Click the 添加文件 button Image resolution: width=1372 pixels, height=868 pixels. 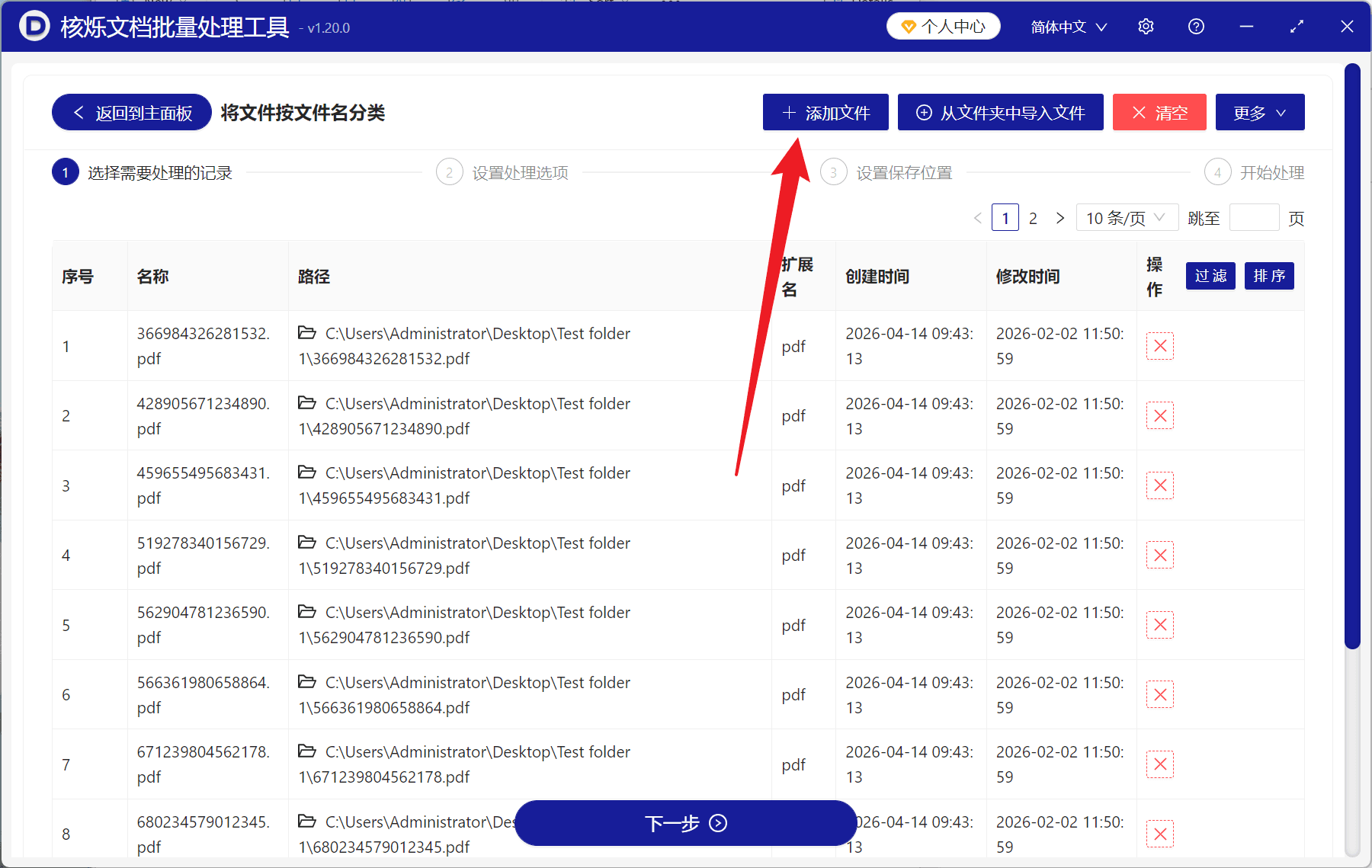(x=825, y=112)
